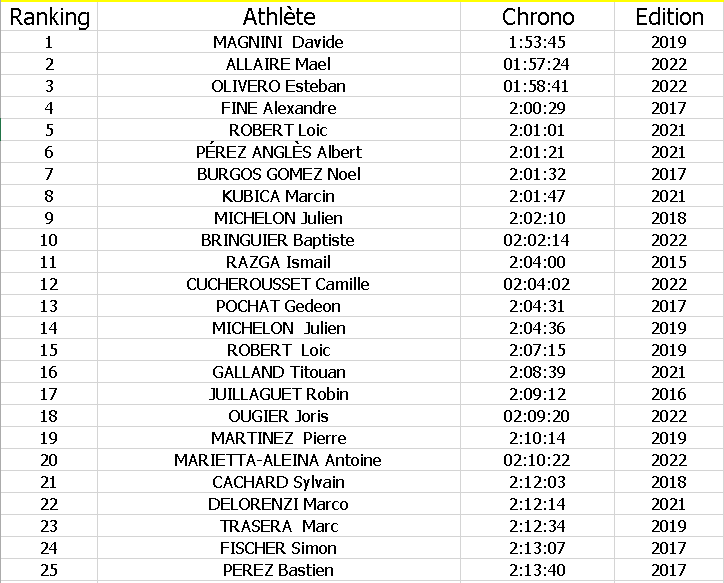724x583 pixels.
Task: Select MARIETTA-ALEINA Antoine cell
Action: tap(279, 460)
